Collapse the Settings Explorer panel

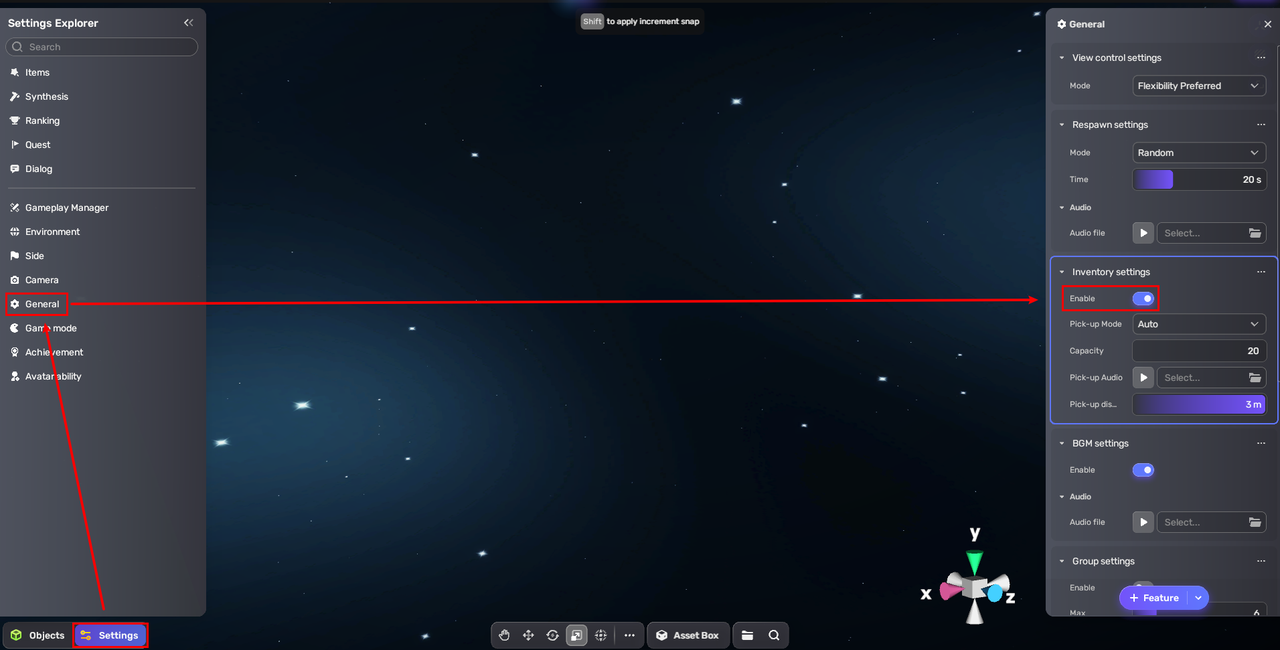[188, 23]
